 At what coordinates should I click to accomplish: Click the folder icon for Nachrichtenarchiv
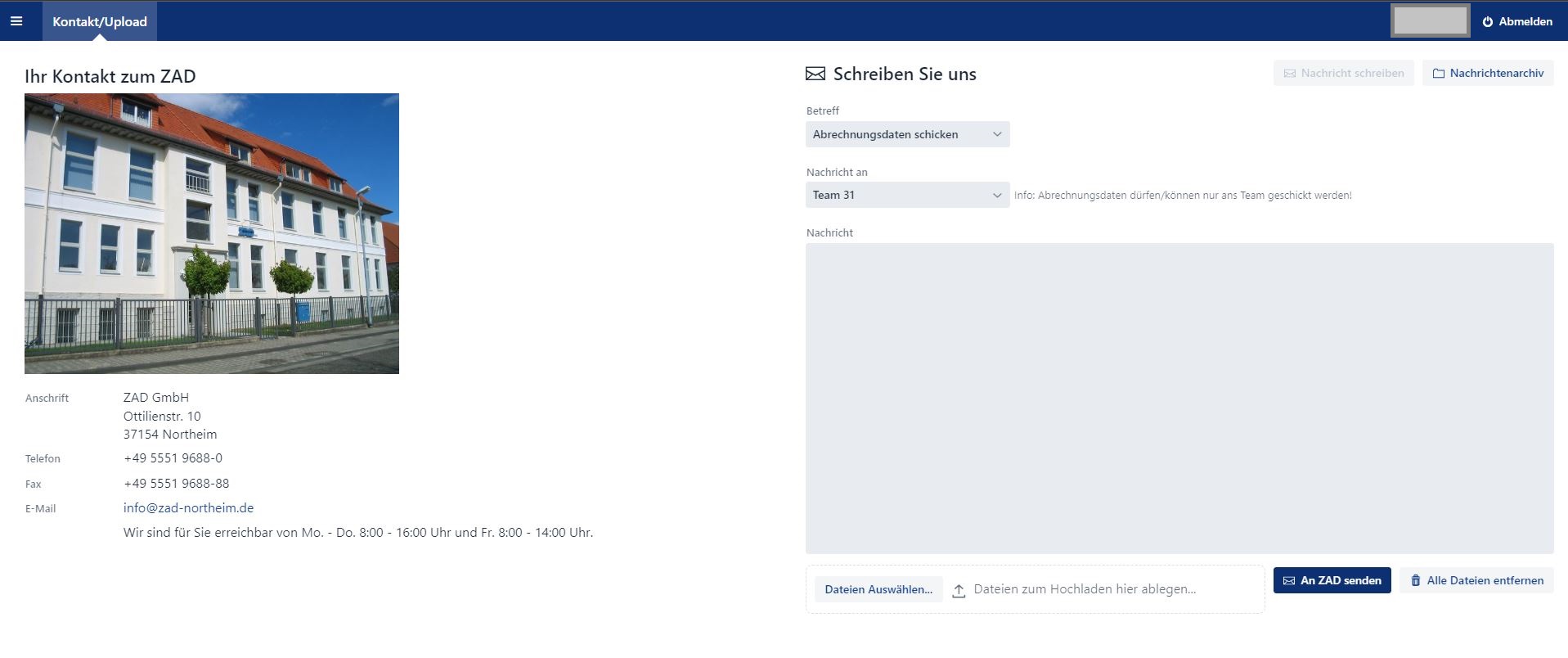pos(1438,74)
